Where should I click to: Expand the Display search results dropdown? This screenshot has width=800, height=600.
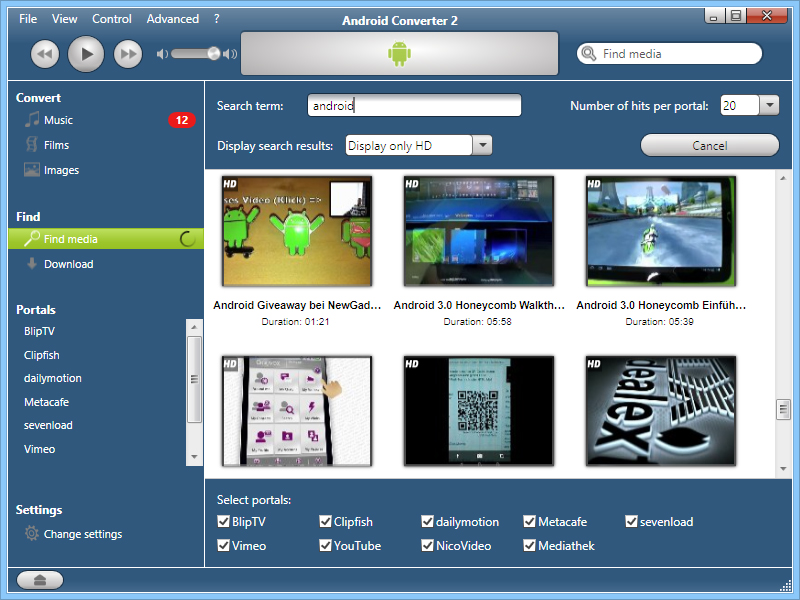coord(482,146)
